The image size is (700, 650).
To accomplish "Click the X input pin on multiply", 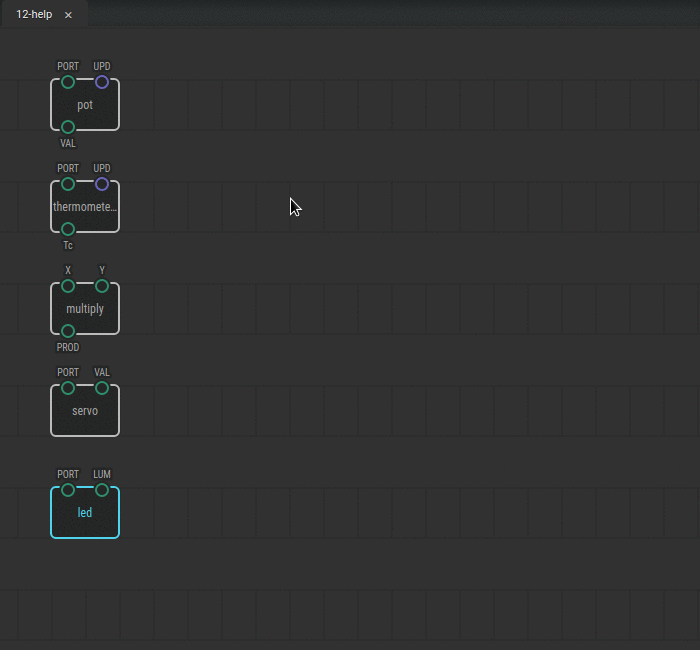I will pyautogui.click(x=68, y=286).
